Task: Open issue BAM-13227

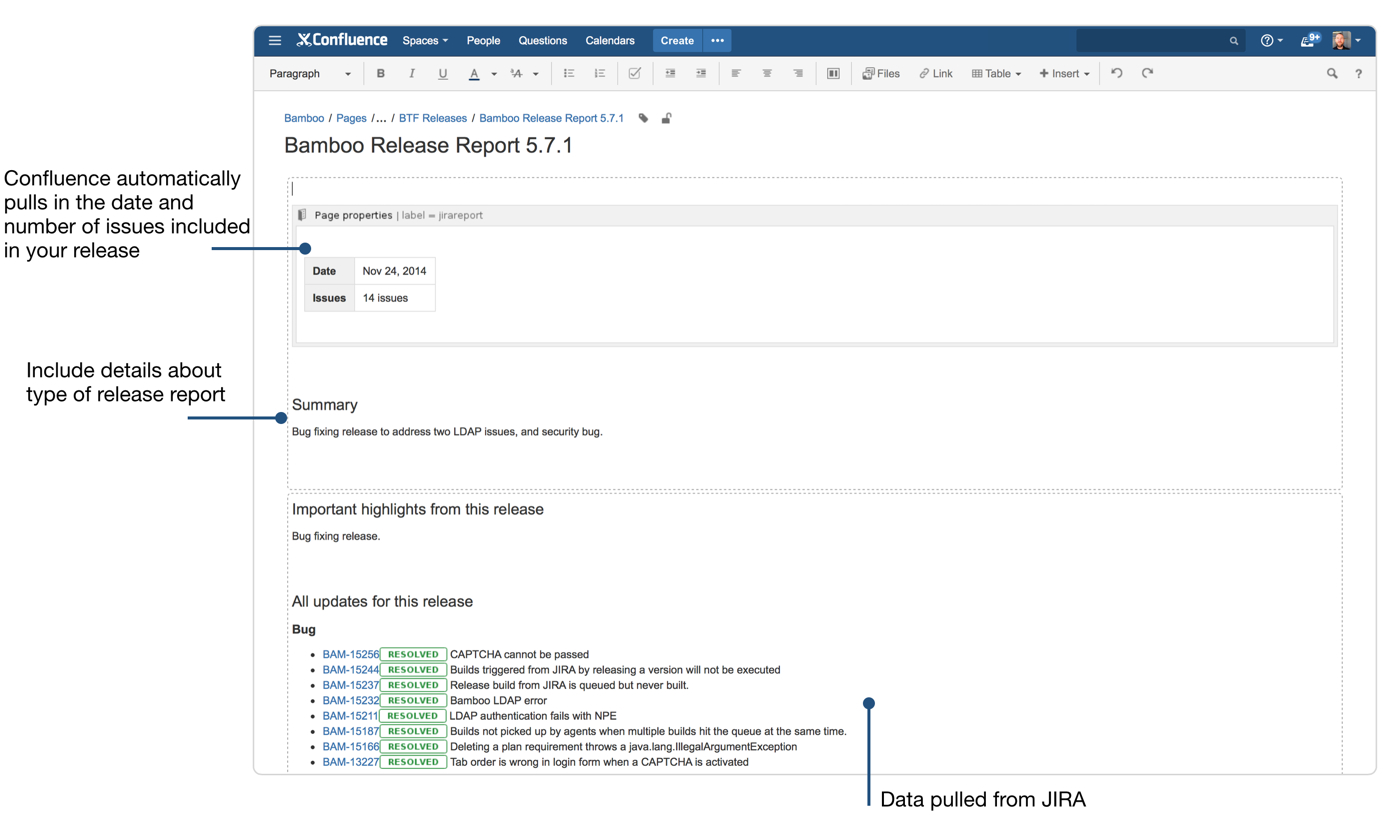Action: click(x=351, y=762)
